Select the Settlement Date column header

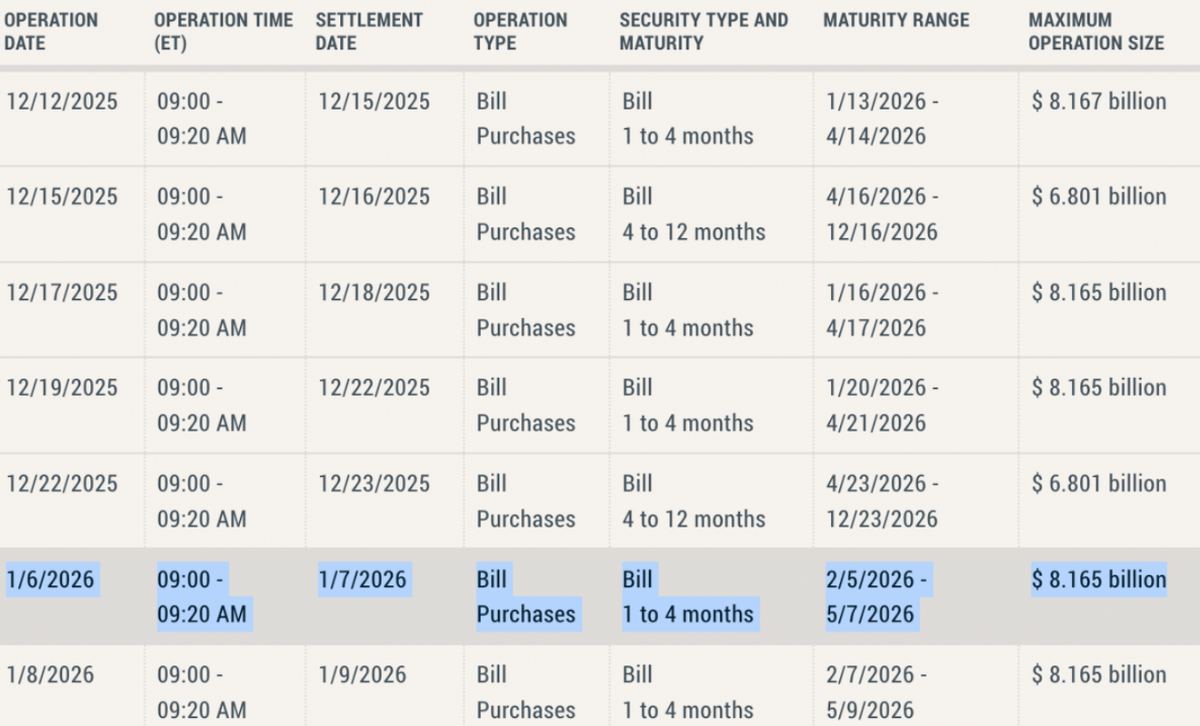click(x=369, y=32)
